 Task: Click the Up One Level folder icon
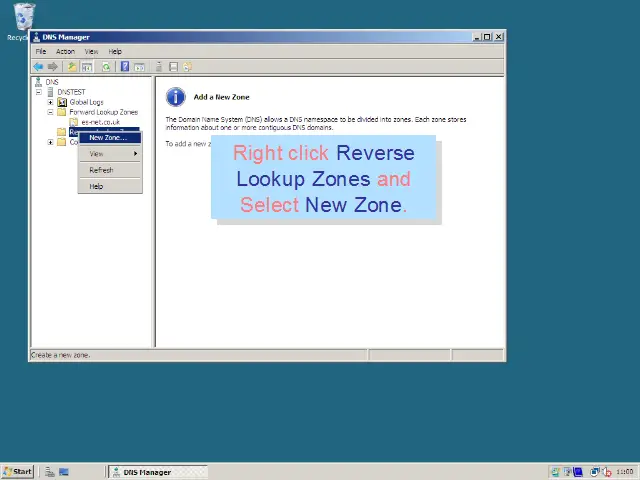[72, 67]
